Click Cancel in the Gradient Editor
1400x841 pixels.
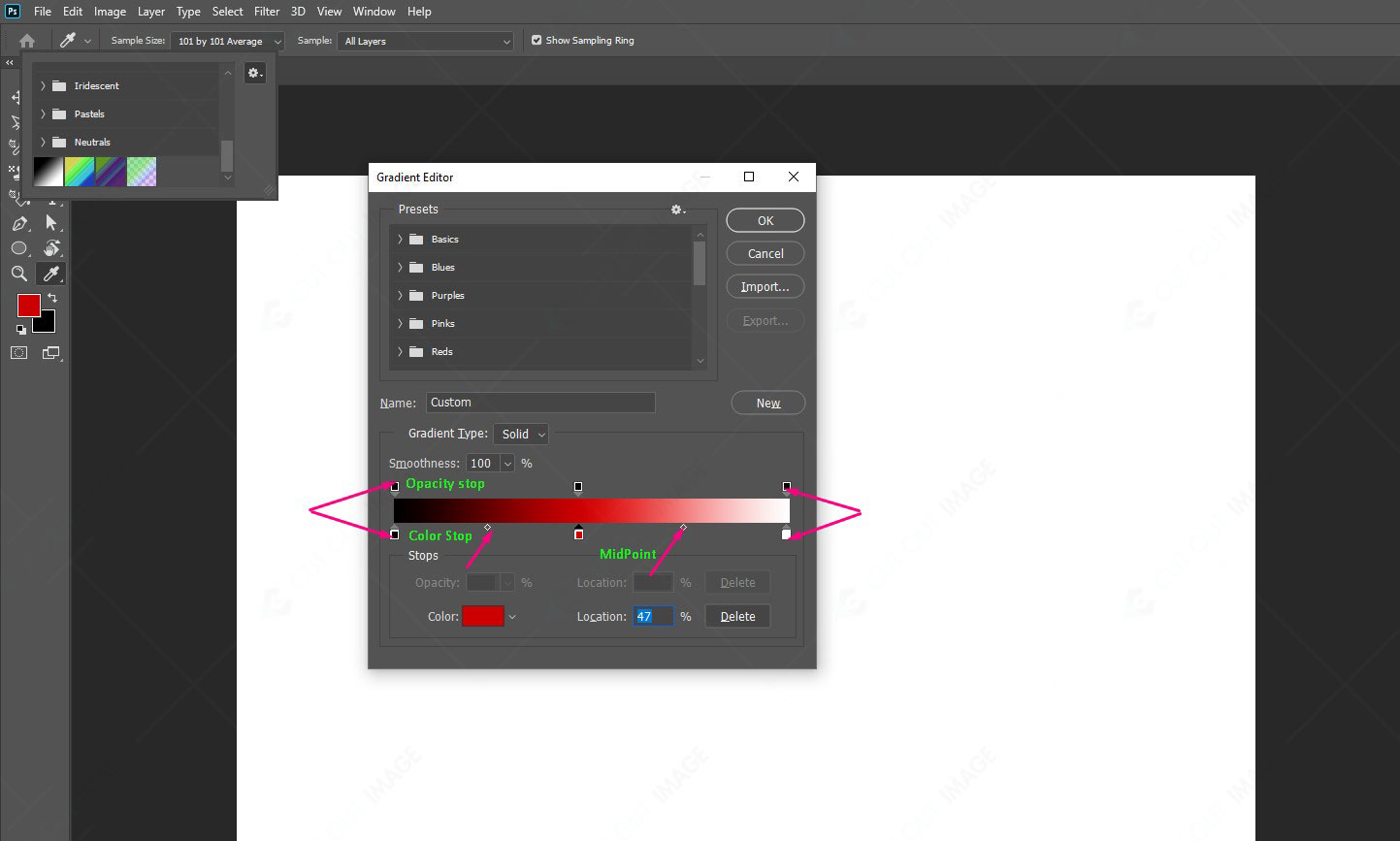click(x=765, y=253)
